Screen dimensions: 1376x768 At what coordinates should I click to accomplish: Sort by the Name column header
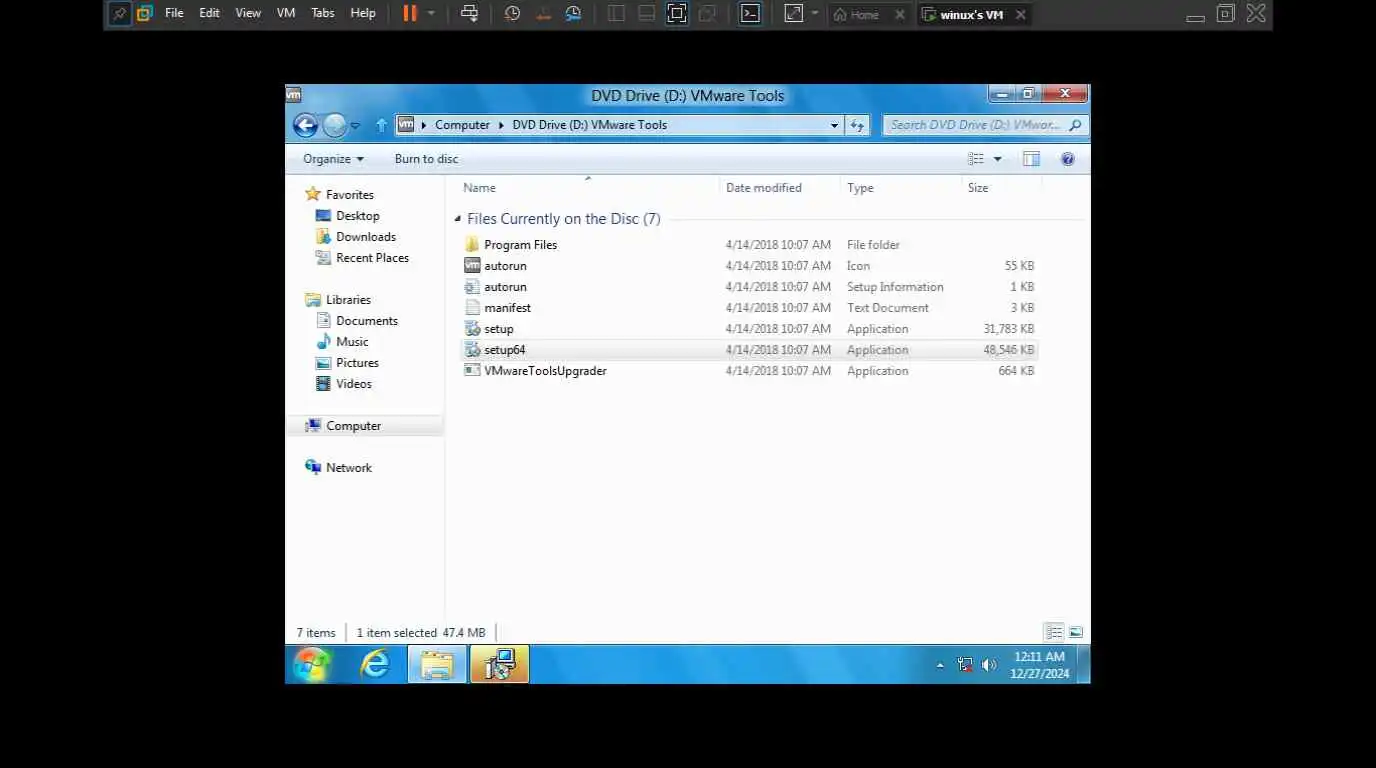pos(588,188)
